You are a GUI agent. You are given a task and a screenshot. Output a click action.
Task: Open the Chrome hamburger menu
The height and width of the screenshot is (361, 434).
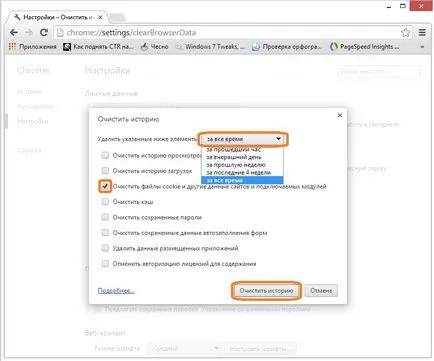coord(422,32)
